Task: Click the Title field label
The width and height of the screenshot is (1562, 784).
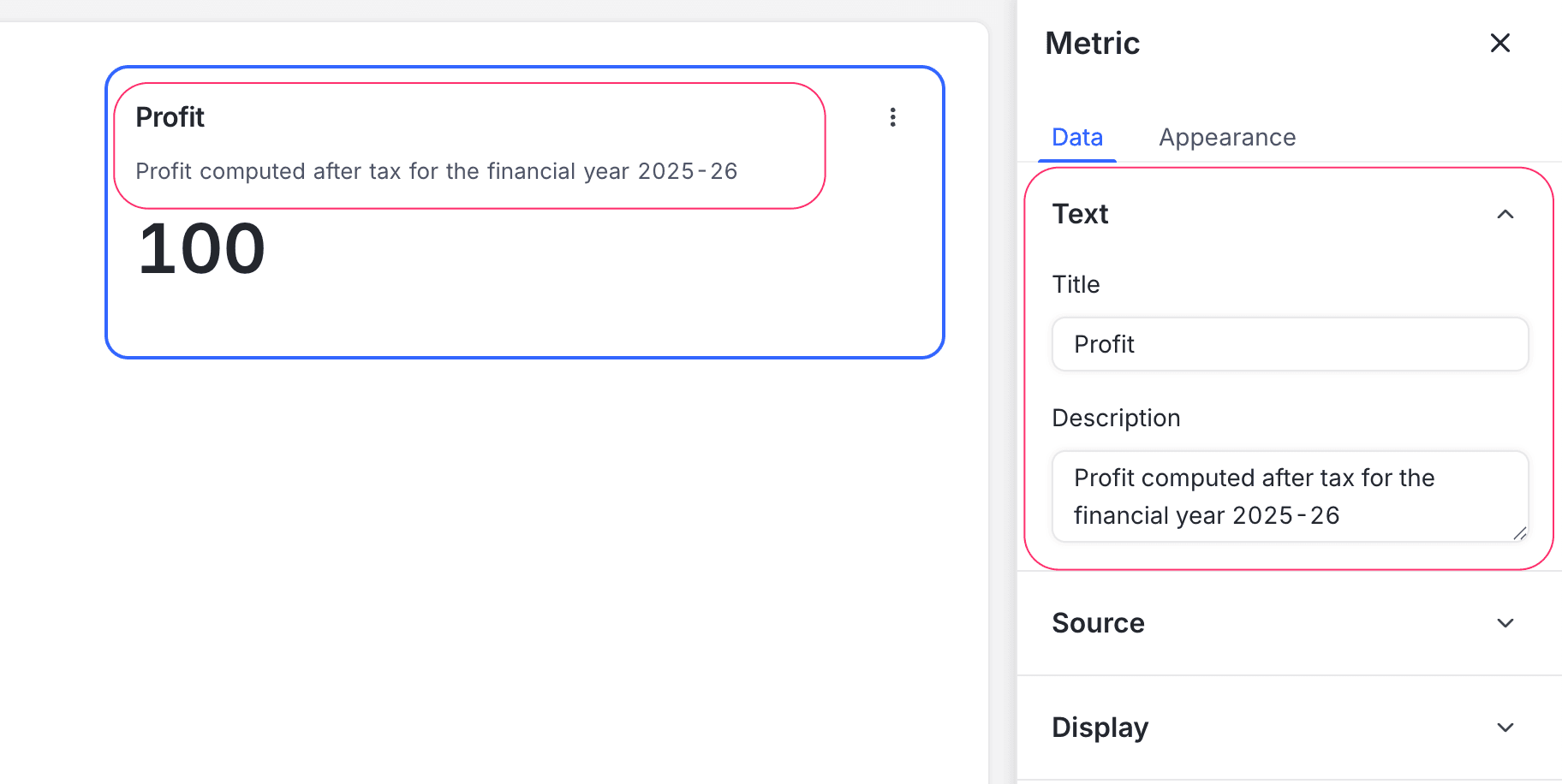Action: [1076, 284]
